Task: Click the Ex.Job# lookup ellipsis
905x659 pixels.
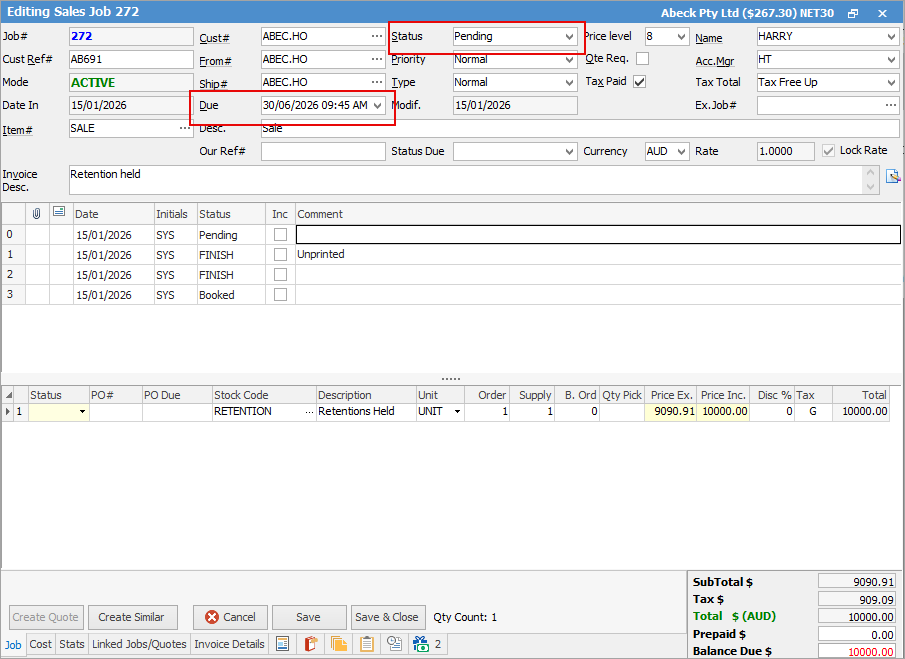Action: [x=891, y=105]
